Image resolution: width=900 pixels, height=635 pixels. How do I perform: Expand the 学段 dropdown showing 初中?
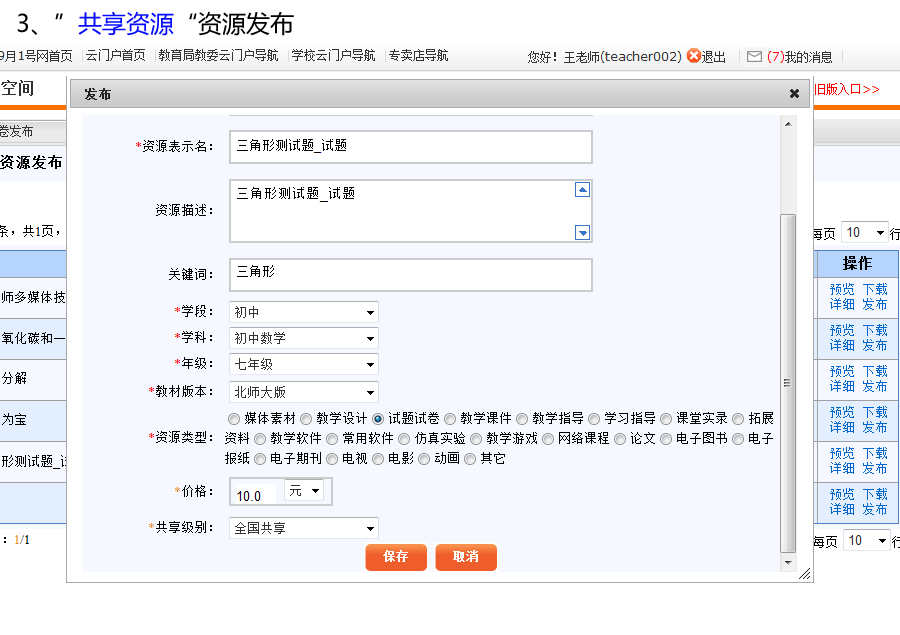[x=304, y=312]
